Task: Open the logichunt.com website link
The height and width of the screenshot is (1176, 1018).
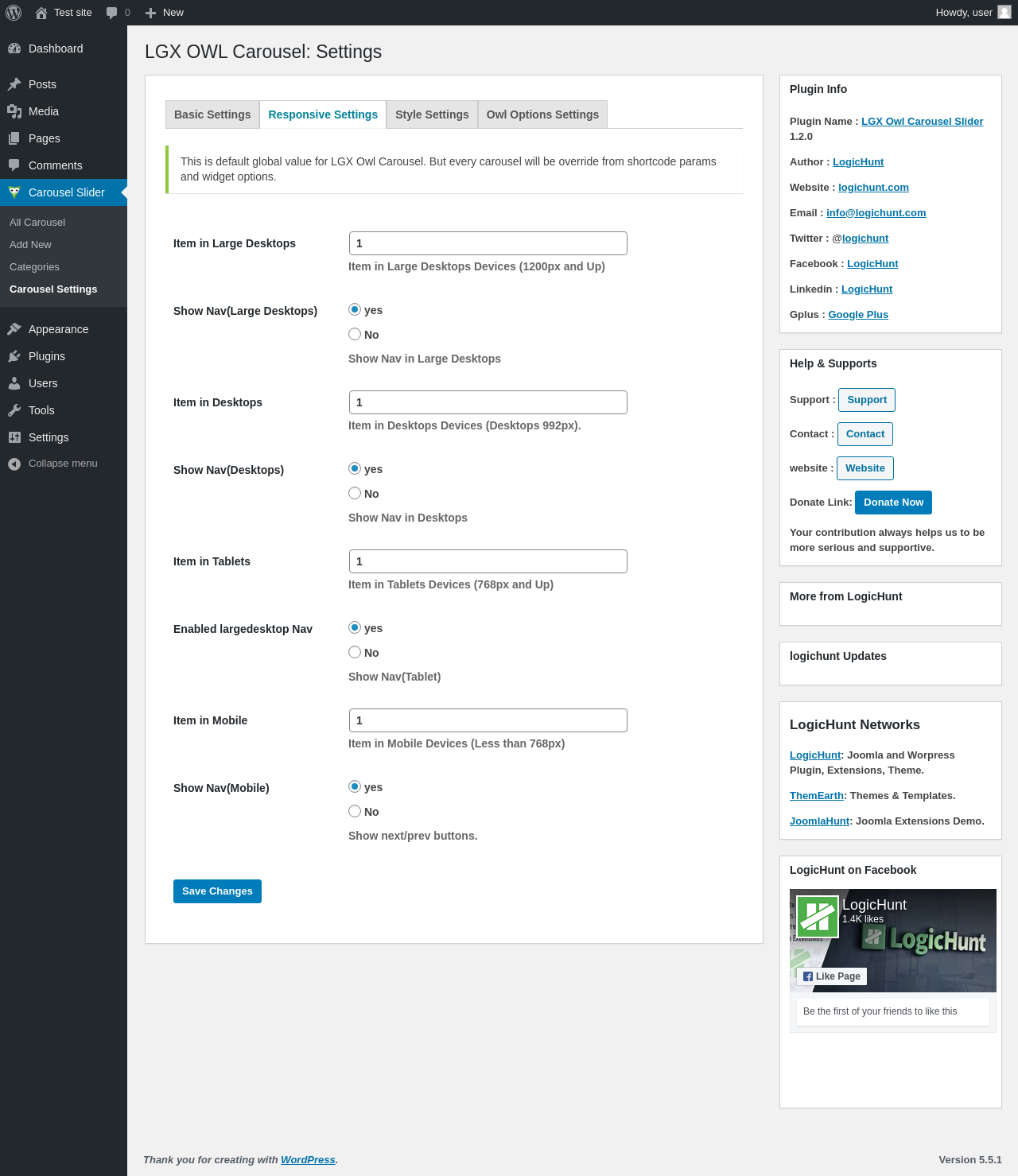Action: (873, 188)
